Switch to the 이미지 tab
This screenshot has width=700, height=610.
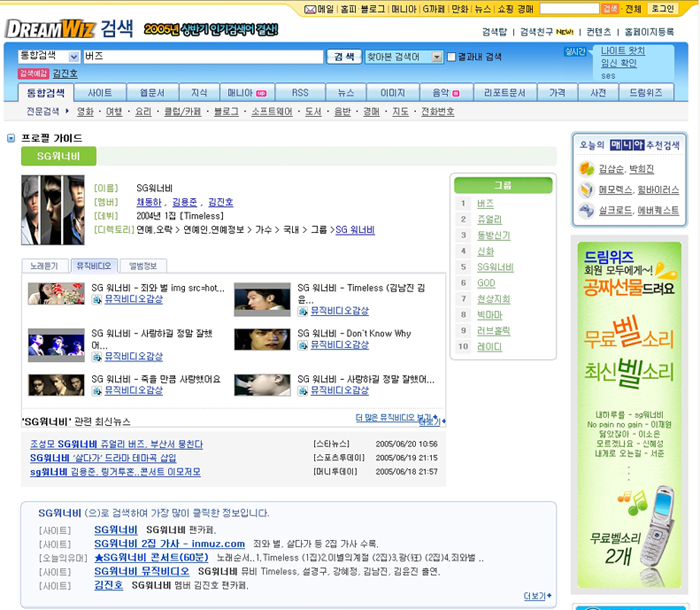[x=393, y=93]
